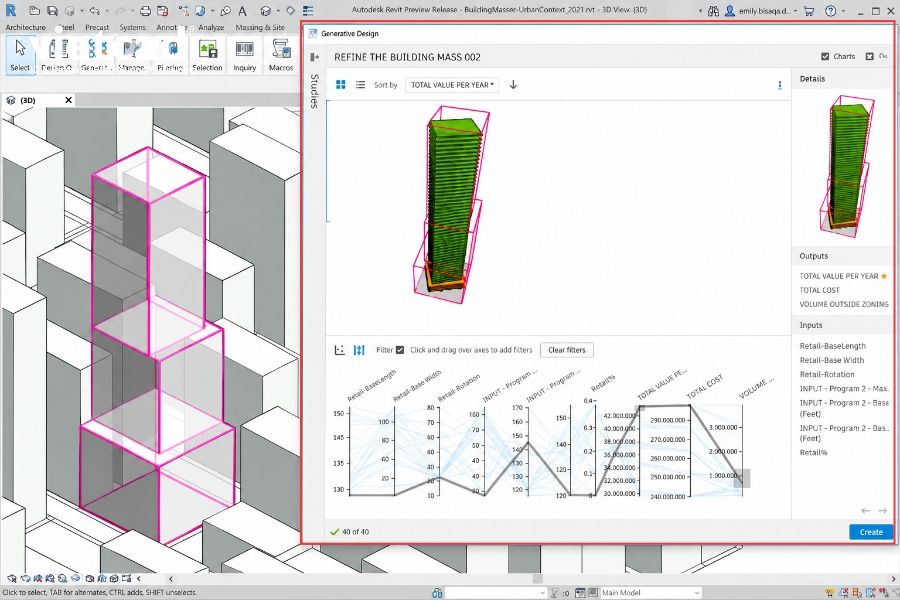Click the horizontal scrollbar thumb of 3D view

537,579
